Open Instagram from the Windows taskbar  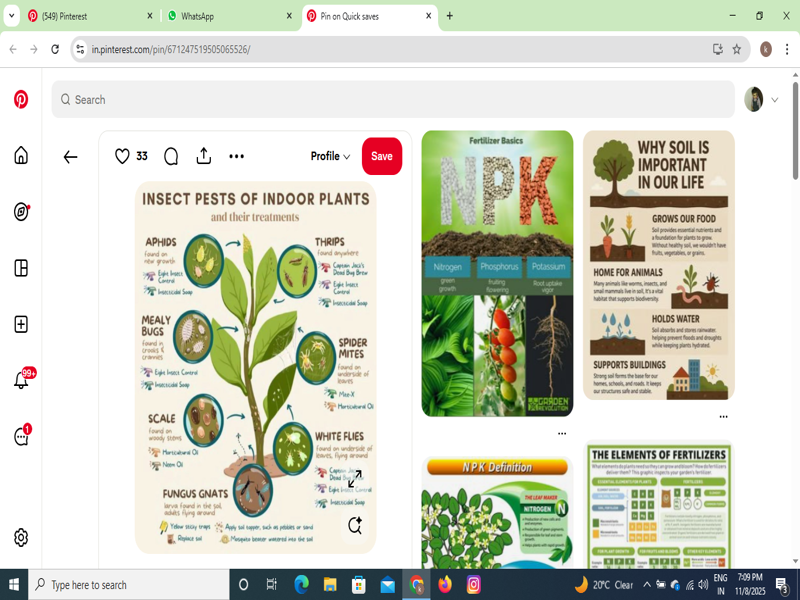pyautogui.click(x=474, y=584)
